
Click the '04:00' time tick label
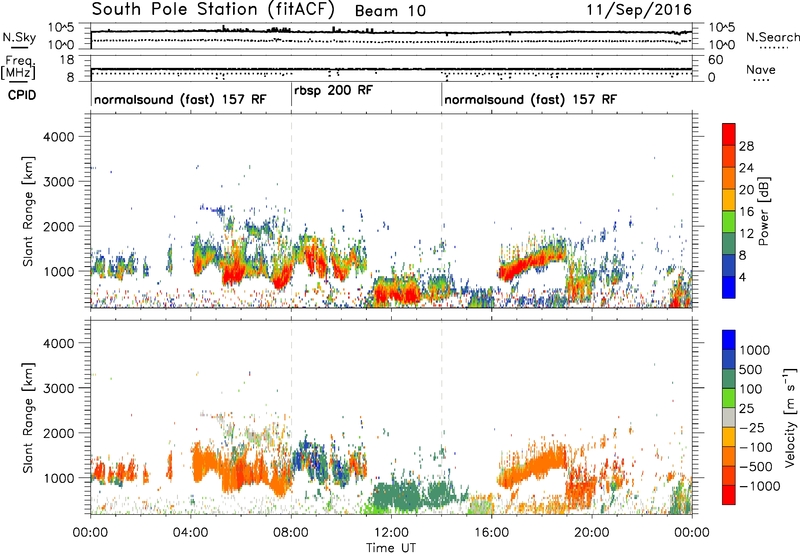coord(191,533)
